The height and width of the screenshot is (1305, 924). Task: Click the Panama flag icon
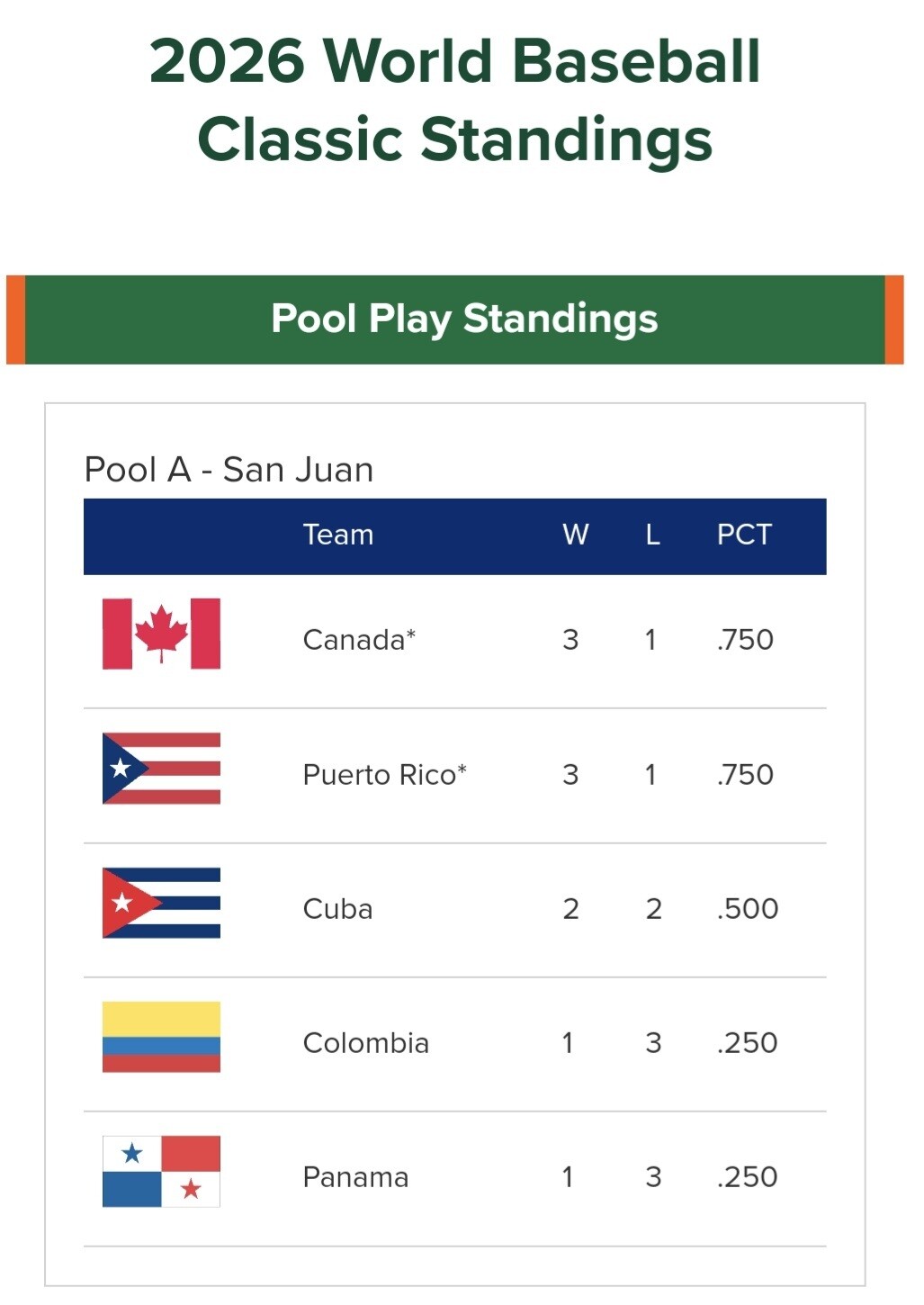coord(161,1171)
